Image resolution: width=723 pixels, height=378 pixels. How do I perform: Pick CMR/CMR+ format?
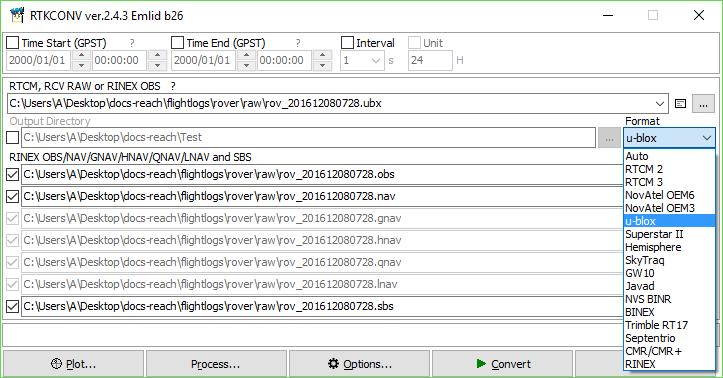[x=669, y=351]
